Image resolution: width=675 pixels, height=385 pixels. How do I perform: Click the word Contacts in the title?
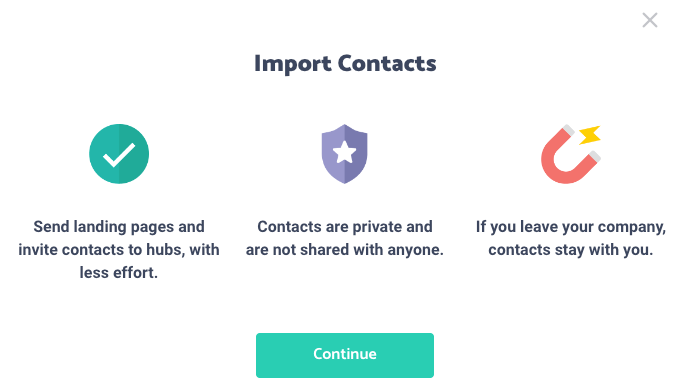coord(387,63)
